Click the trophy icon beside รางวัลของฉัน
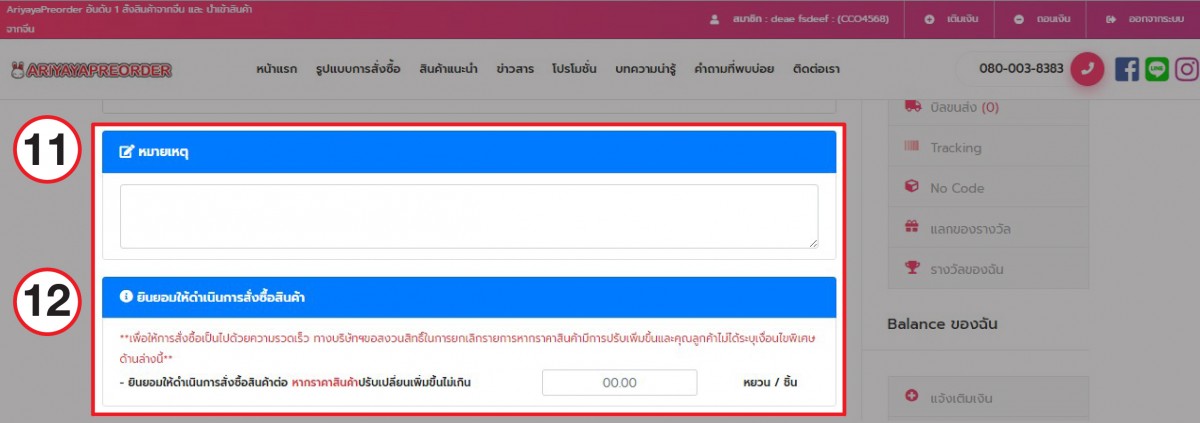 pyautogui.click(x=911, y=268)
